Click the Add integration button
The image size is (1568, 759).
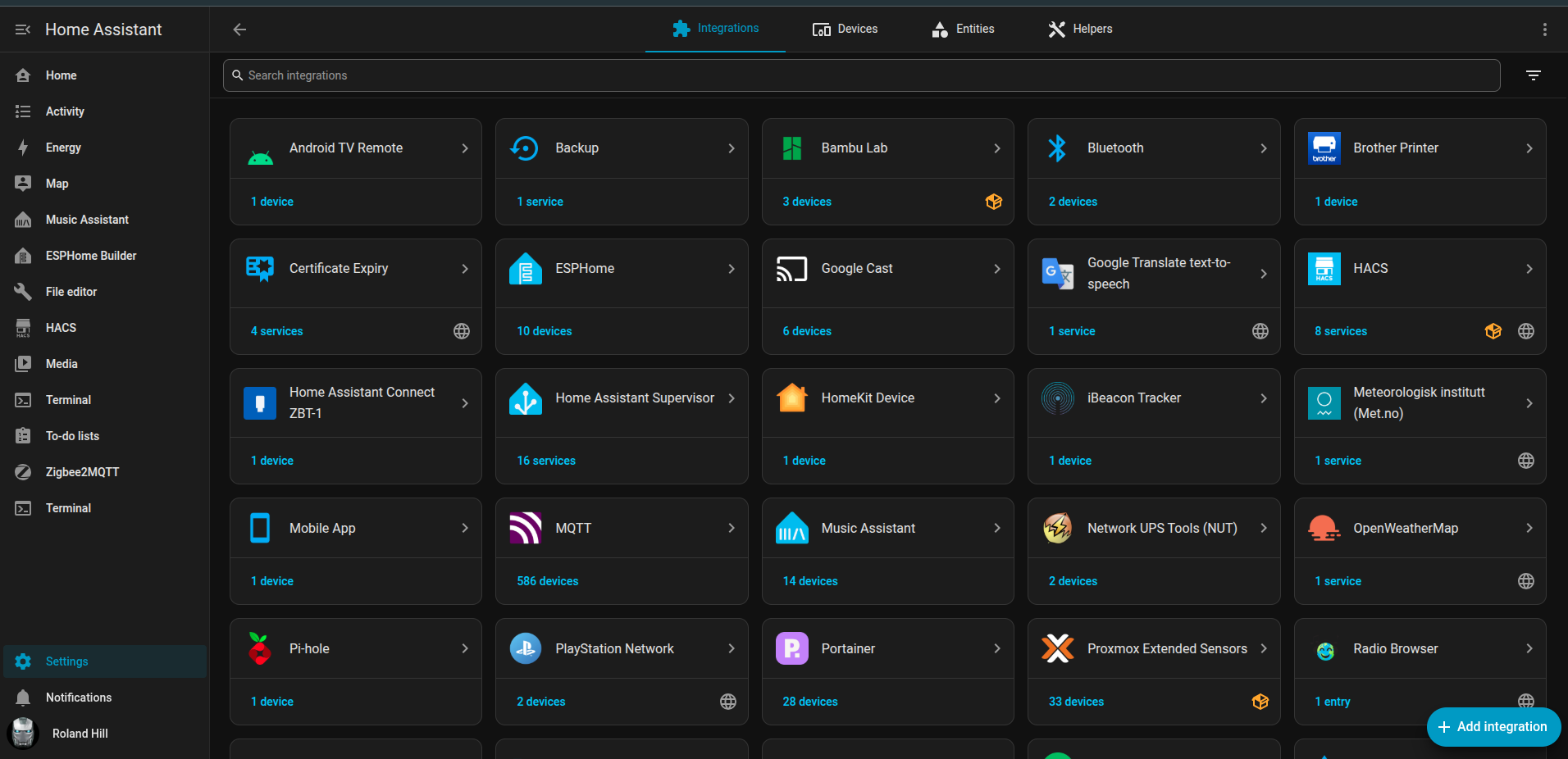click(x=1493, y=727)
